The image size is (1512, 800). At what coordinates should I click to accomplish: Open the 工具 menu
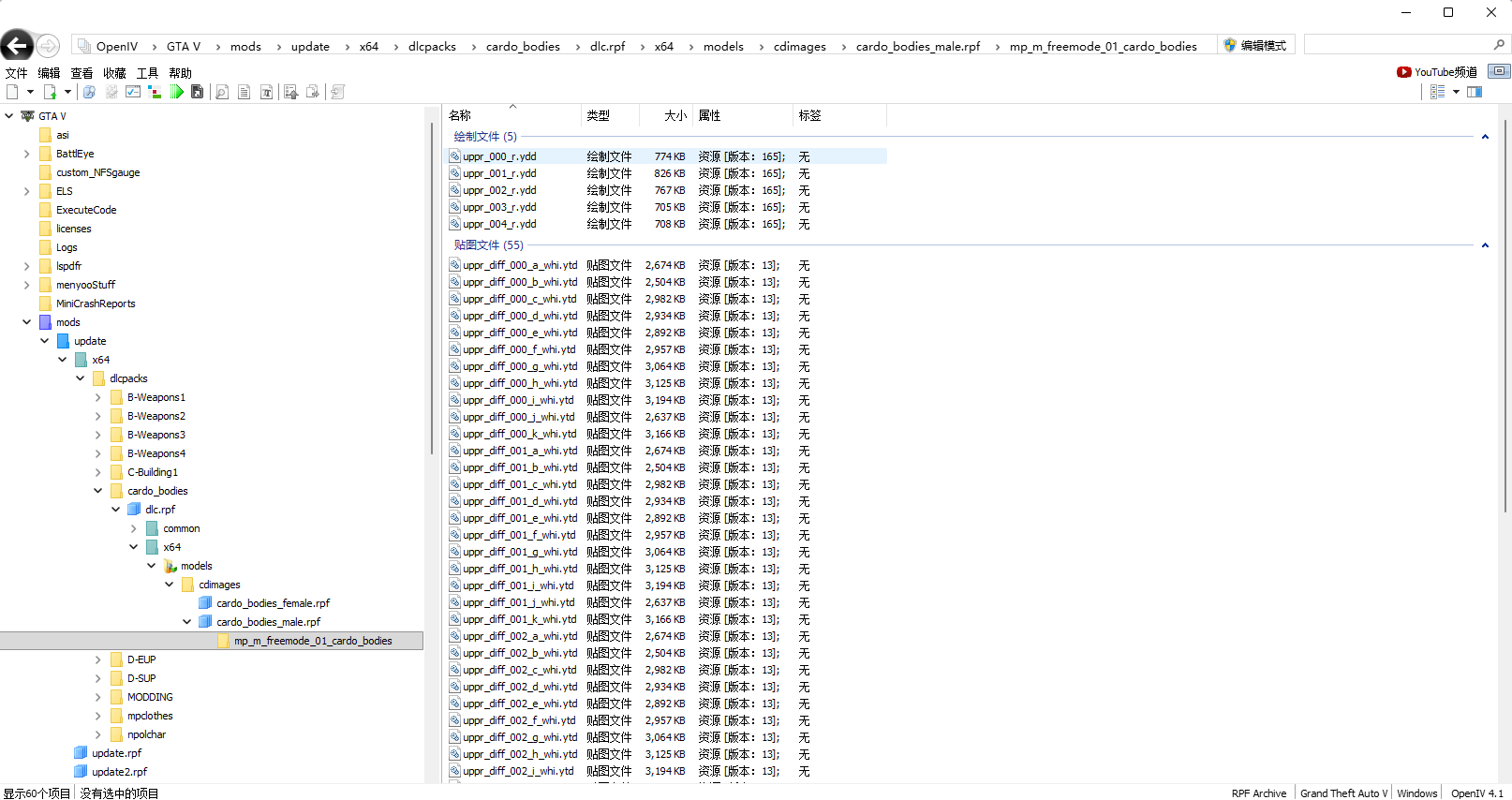pos(147,73)
